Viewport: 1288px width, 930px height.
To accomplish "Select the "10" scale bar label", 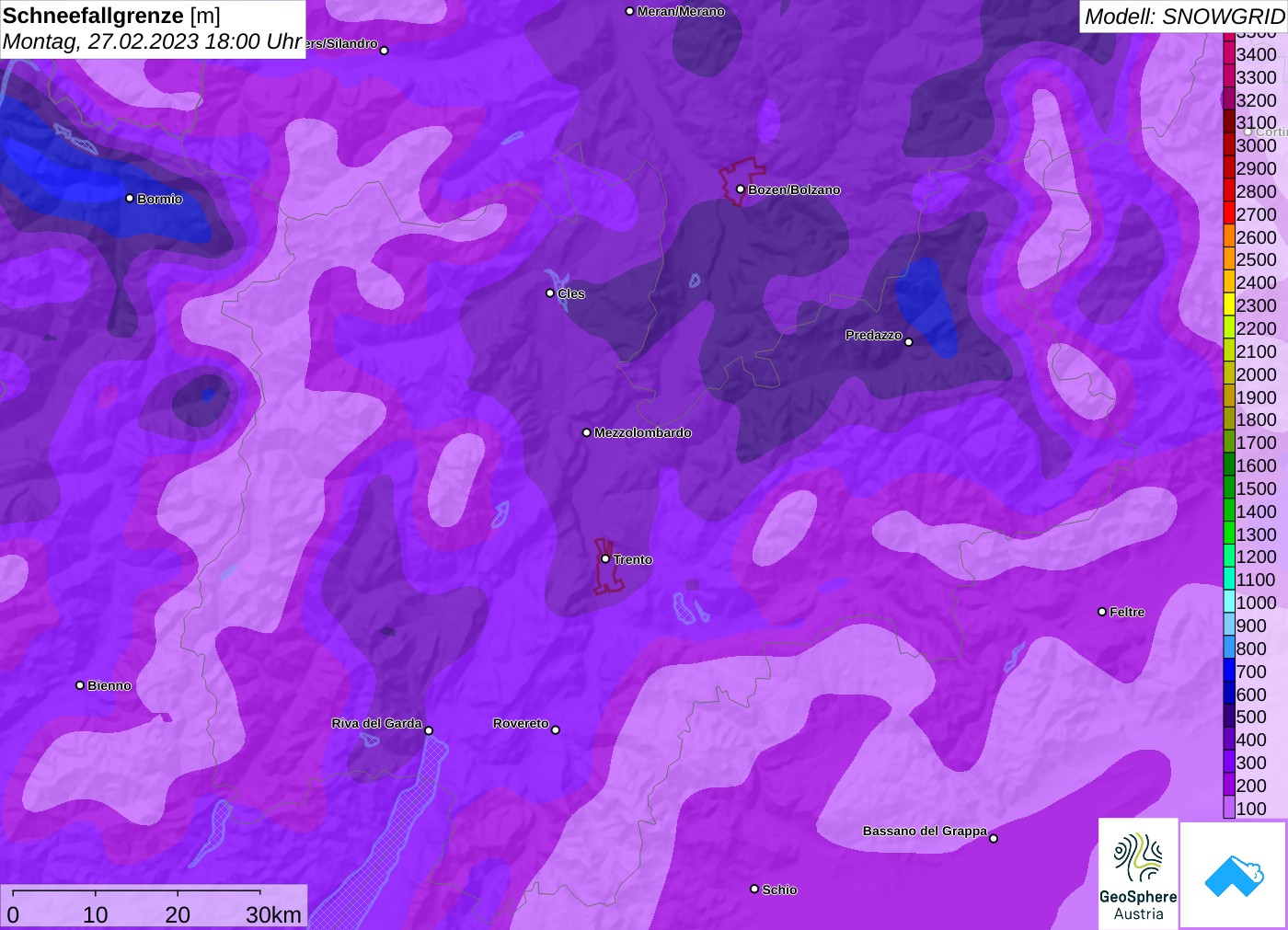I will (96, 914).
